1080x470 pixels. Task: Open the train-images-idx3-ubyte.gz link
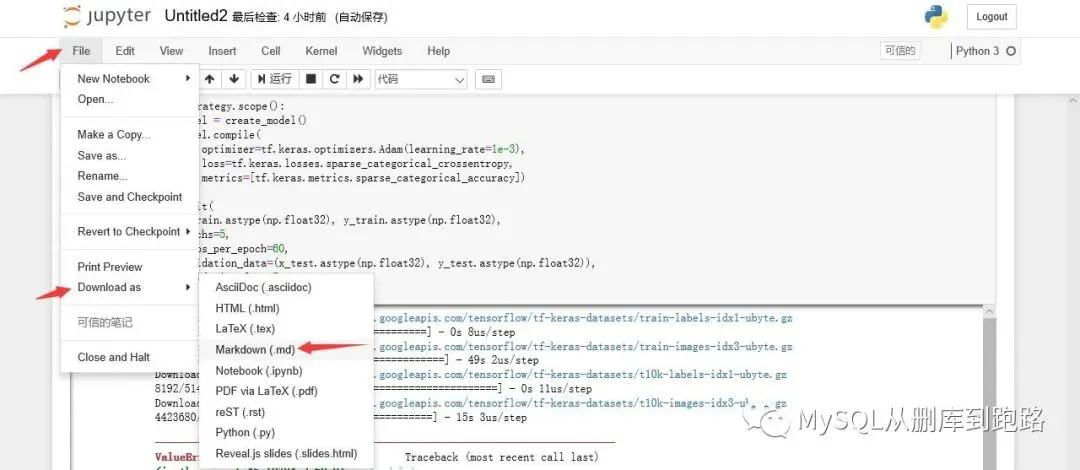click(x=583, y=347)
